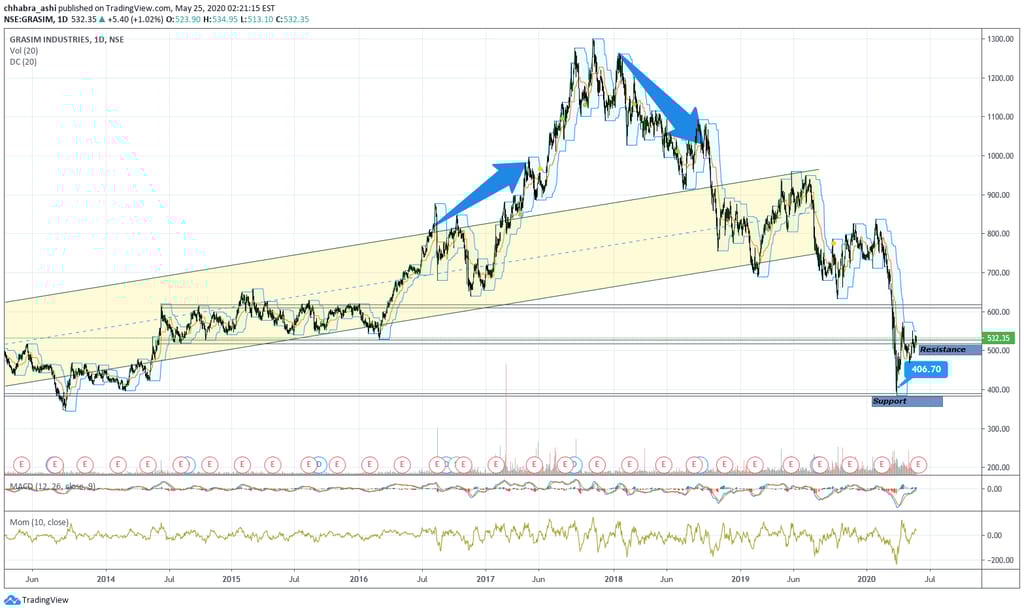Click the 2017 label on time axis

click(x=486, y=579)
